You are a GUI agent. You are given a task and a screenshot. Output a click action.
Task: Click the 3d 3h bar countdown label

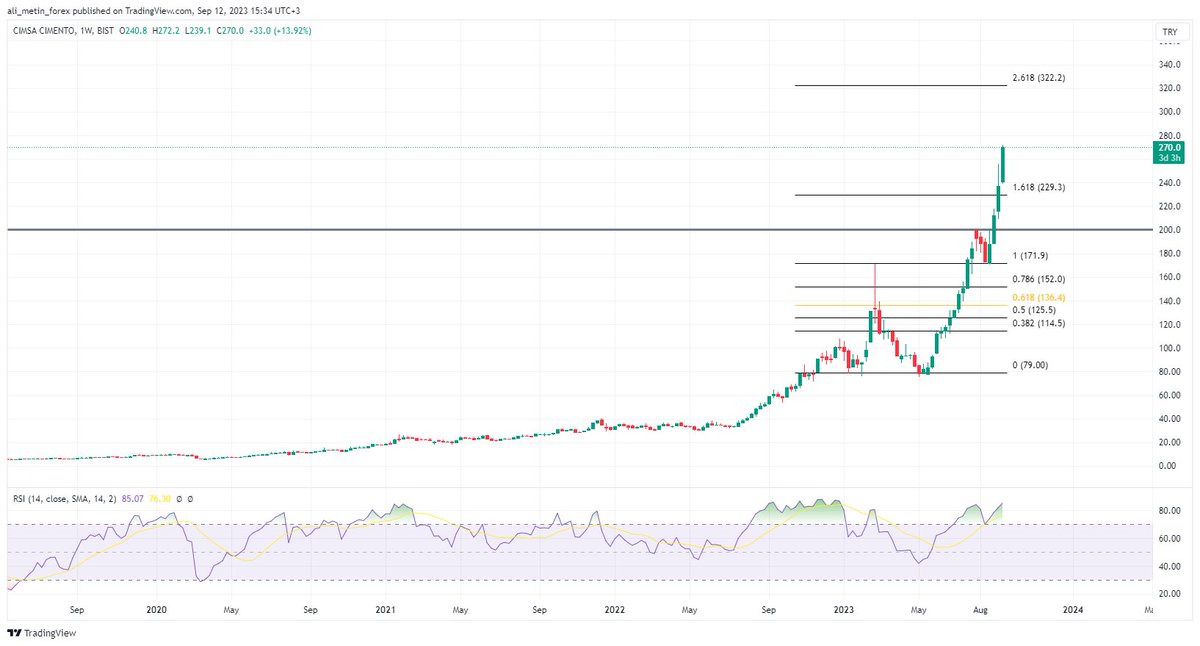pos(1167,158)
